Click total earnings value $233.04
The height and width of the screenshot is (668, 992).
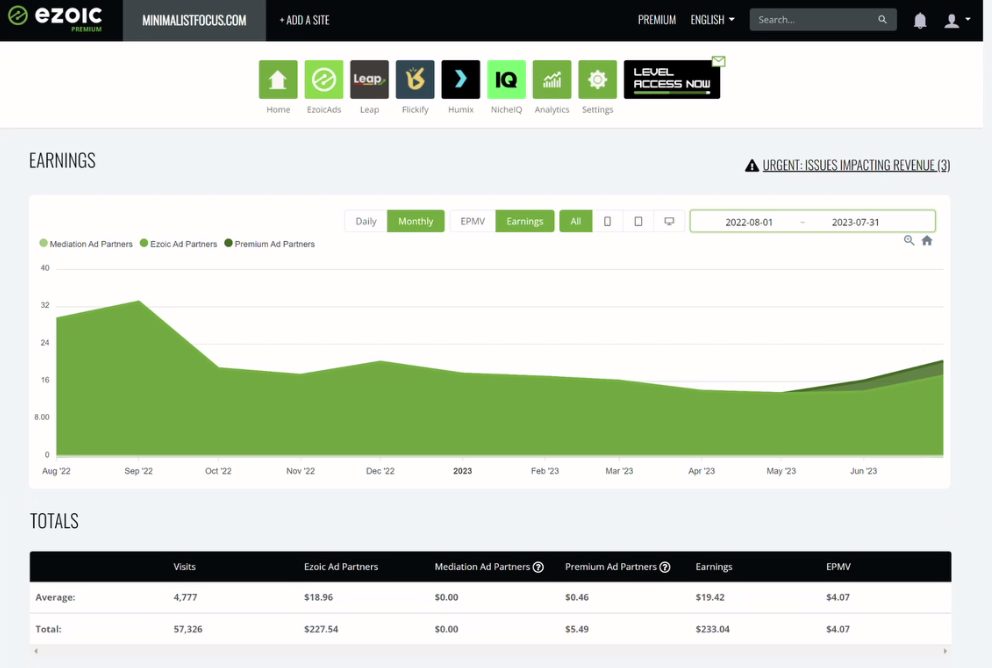click(x=712, y=629)
